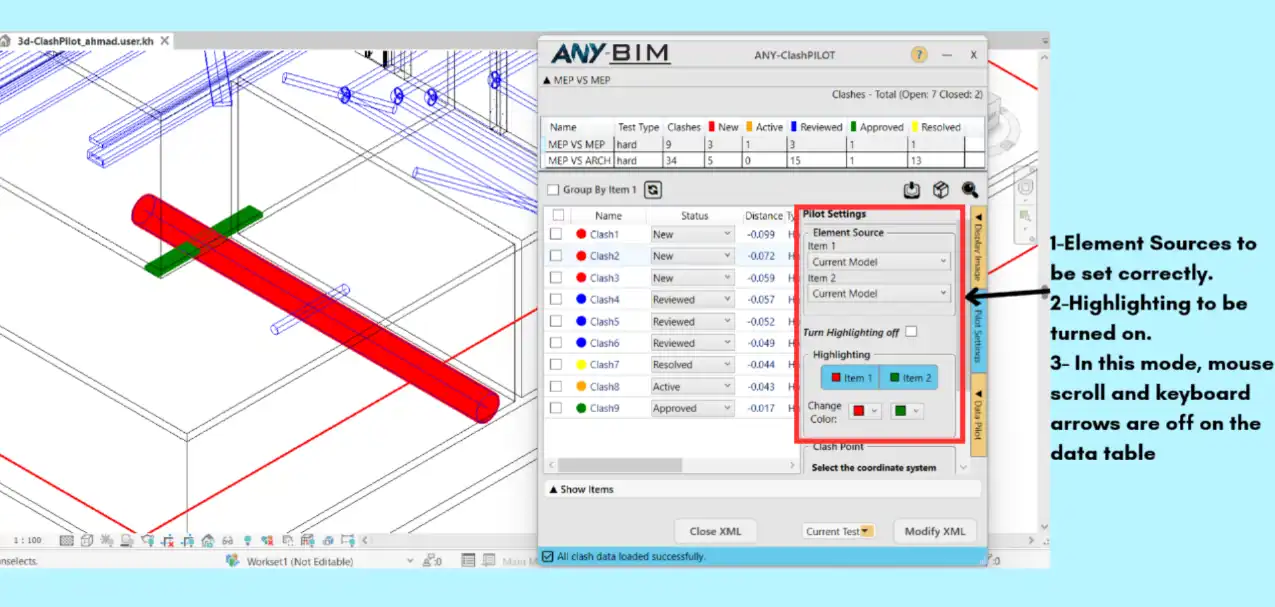Open the green Change Color swatch dropdown
Screen dimensions: 1275x607
906,410
